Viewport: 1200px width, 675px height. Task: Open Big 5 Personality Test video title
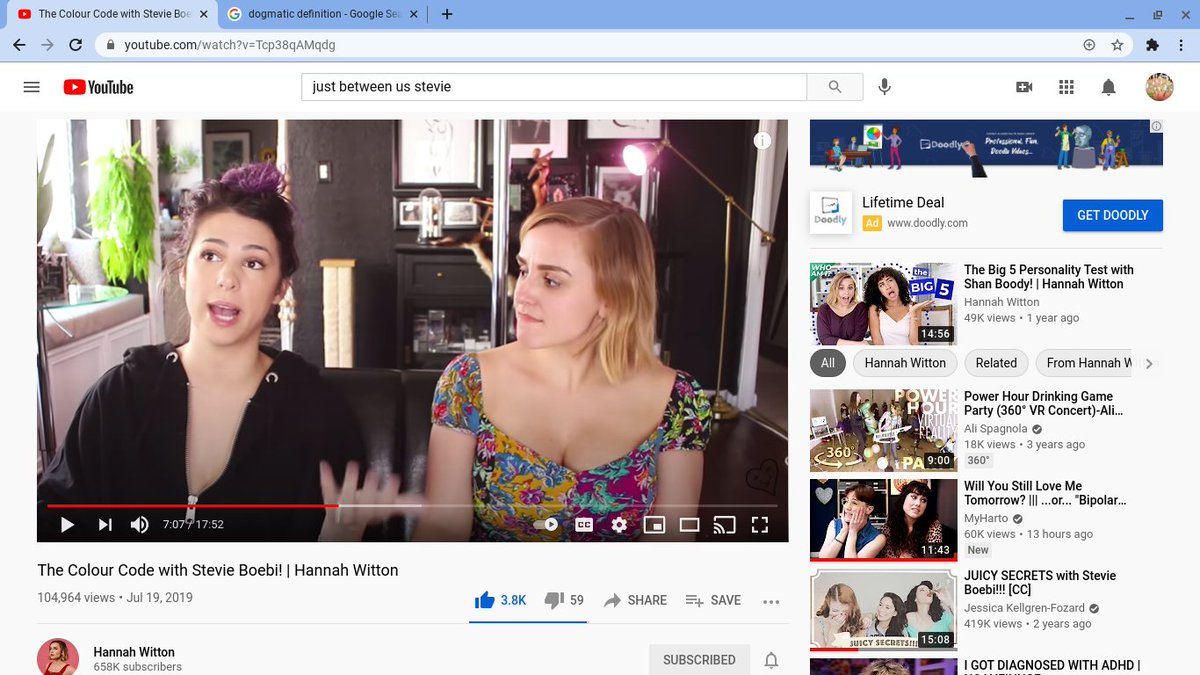[x=1049, y=277]
